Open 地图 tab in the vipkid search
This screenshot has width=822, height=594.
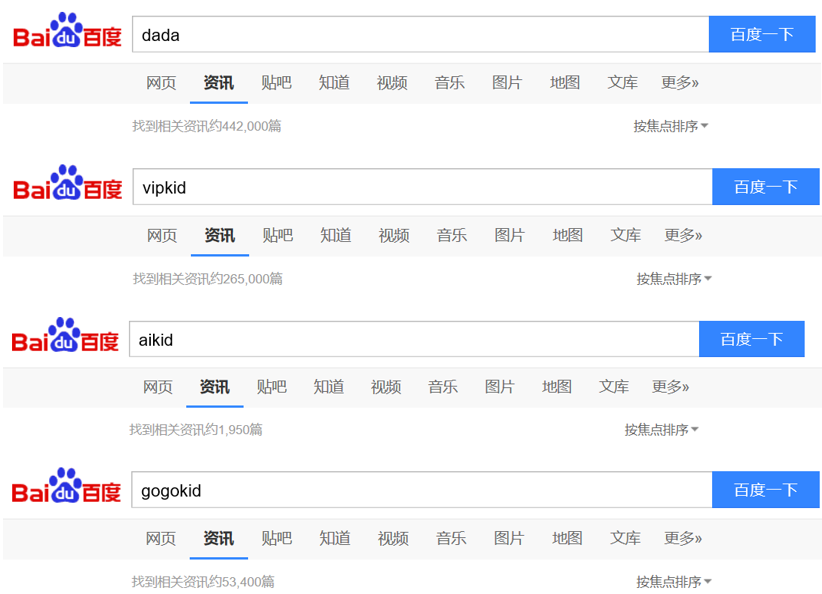click(568, 235)
